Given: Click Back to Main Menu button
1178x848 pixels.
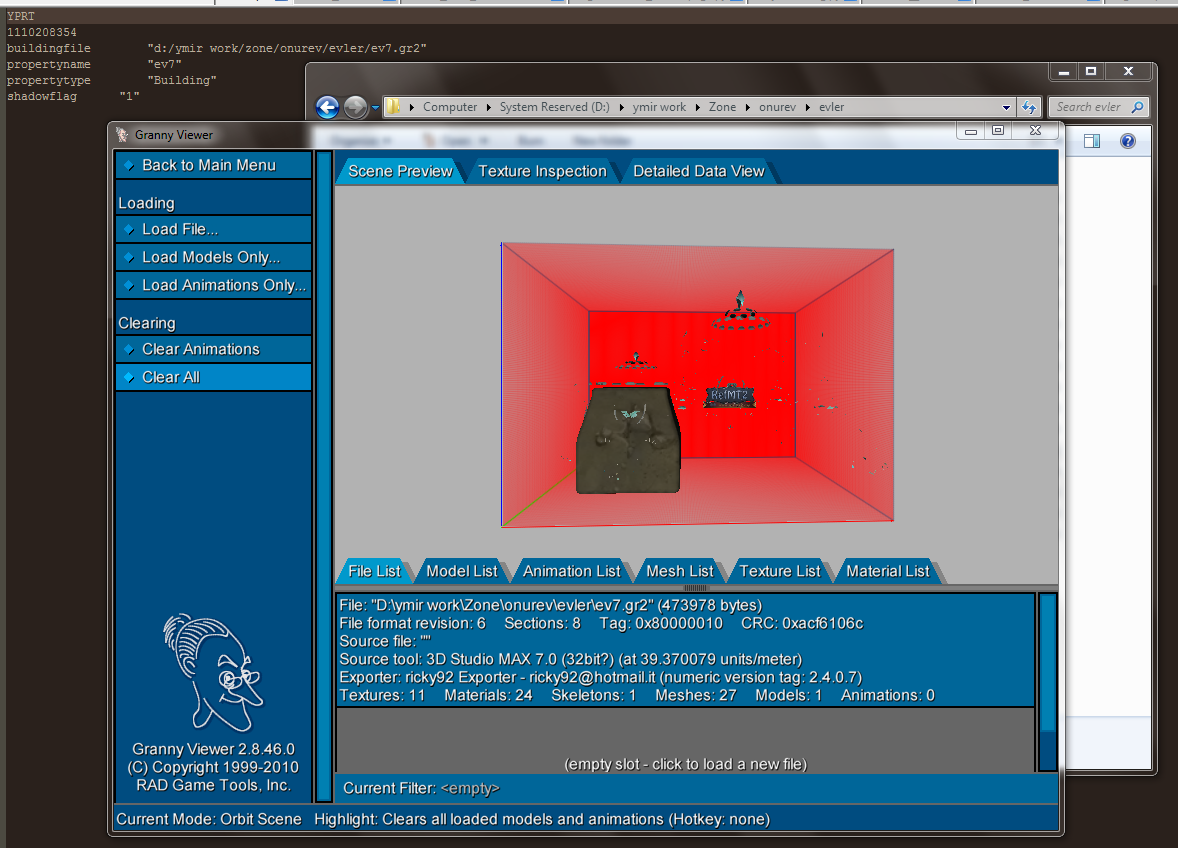Looking at the screenshot, I should (213, 165).
